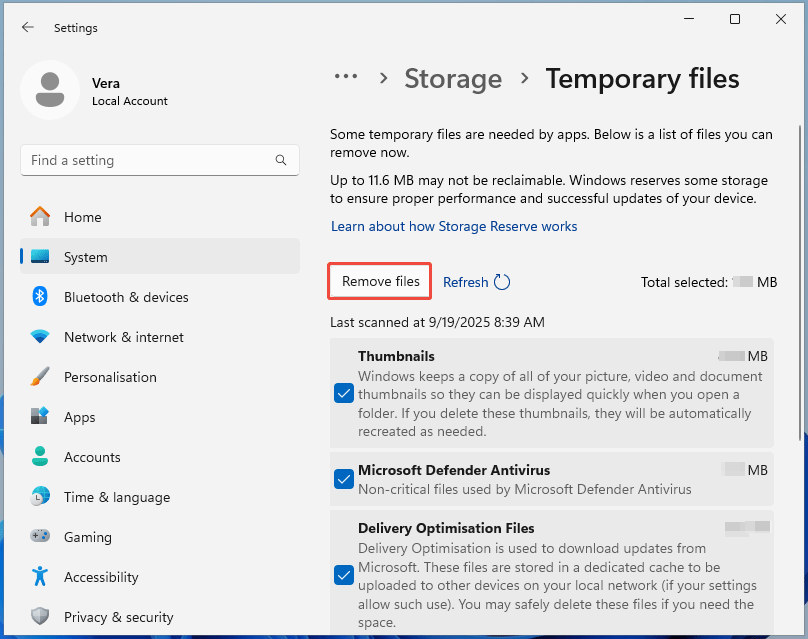Image resolution: width=808 pixels, height=639 pixels.
Task: Open Learn about Storage Reserve link
Action: coord(454,226)
